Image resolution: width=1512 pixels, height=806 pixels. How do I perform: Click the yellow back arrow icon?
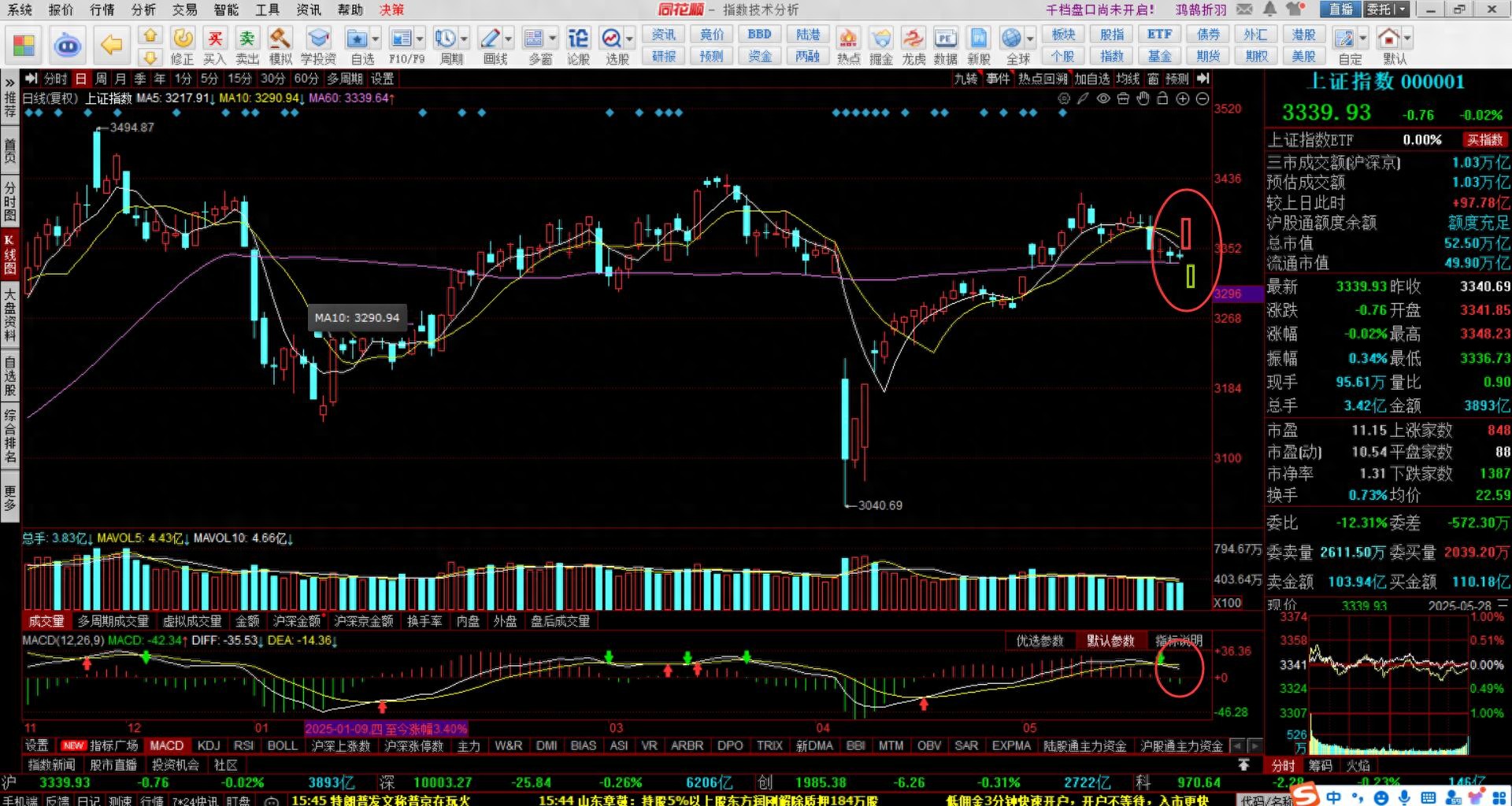point(112,45)
